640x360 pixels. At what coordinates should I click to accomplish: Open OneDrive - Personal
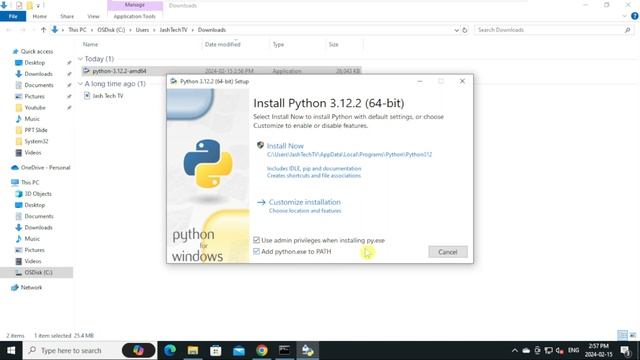(45, 167)
